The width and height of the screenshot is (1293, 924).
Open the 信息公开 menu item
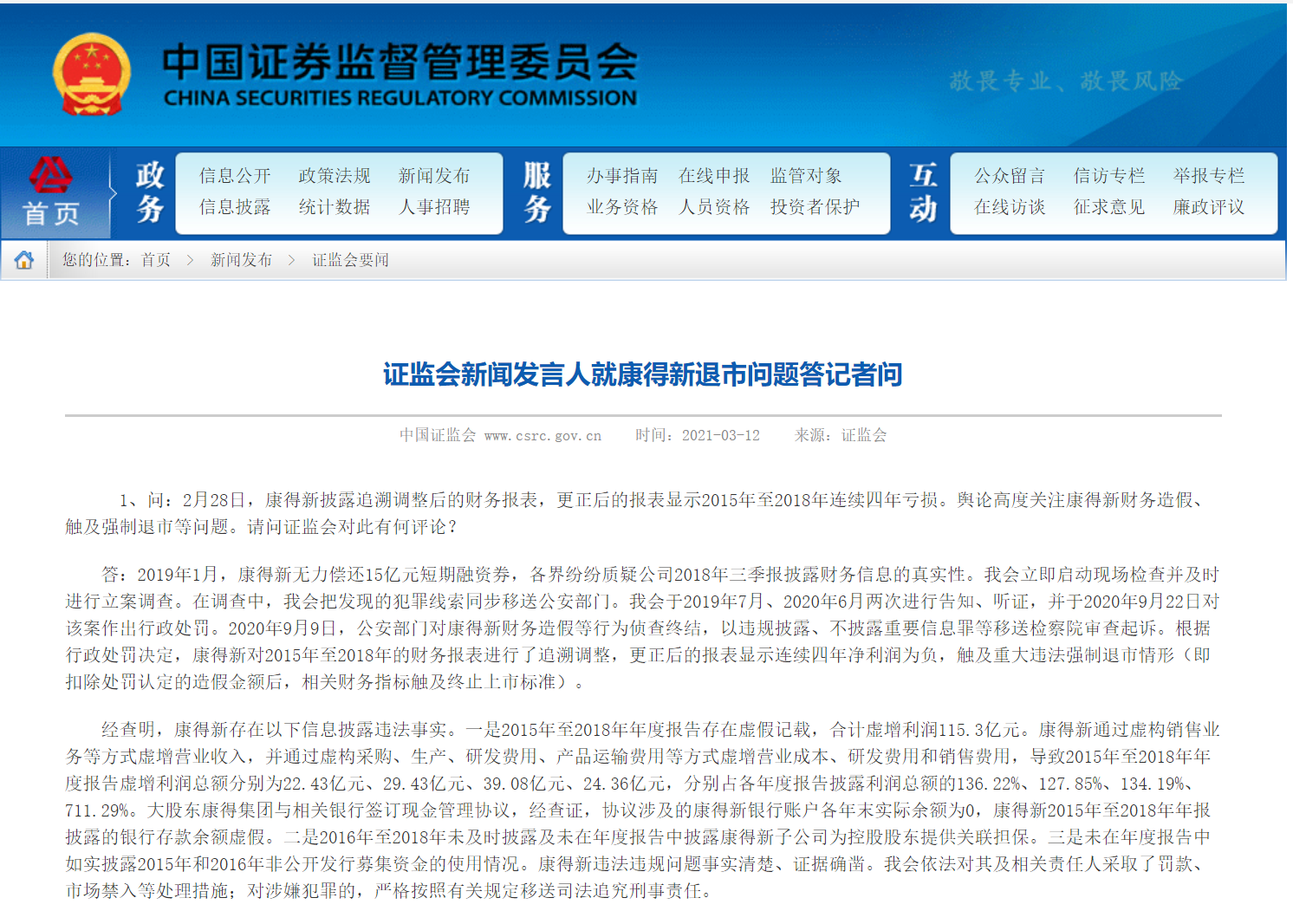[235, 176]
